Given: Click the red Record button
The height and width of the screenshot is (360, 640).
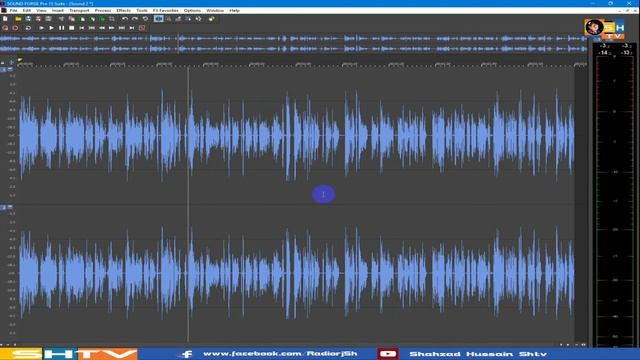Looking at the screenshot, I should tap(15, 28).
